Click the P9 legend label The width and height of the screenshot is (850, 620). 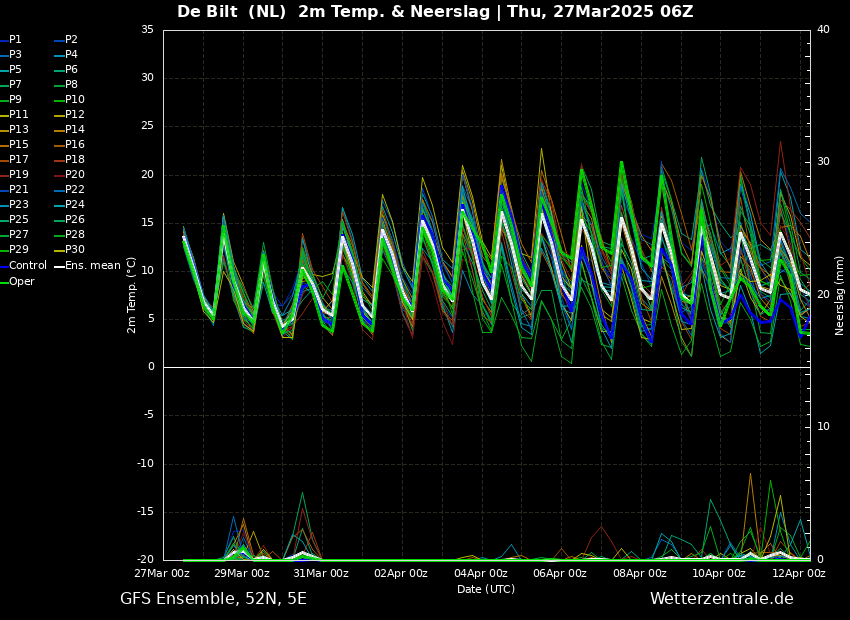click(x=15, y=100)
